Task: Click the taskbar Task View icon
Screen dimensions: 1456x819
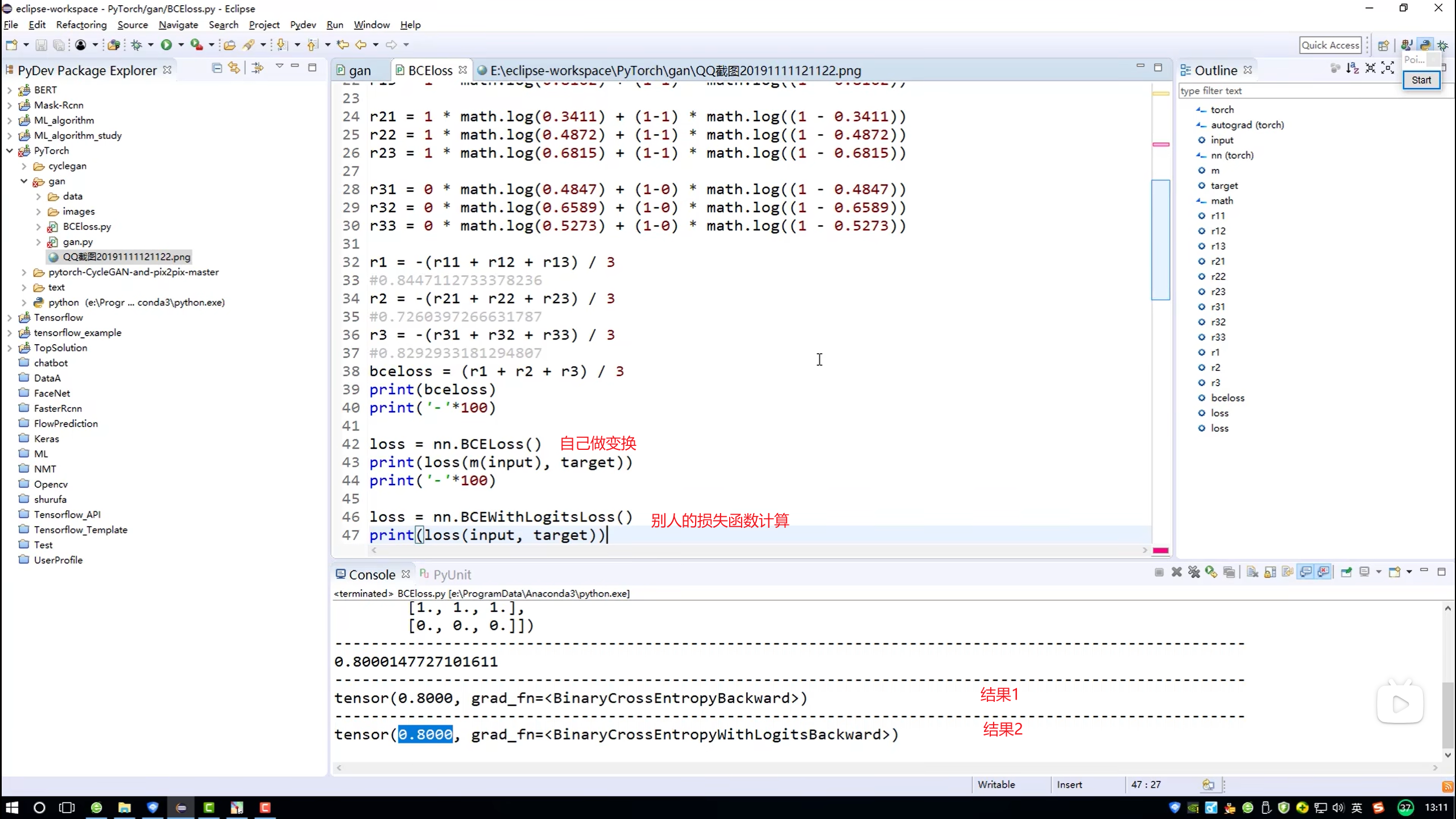Action: pyautogui.click(x=67, y=808)
